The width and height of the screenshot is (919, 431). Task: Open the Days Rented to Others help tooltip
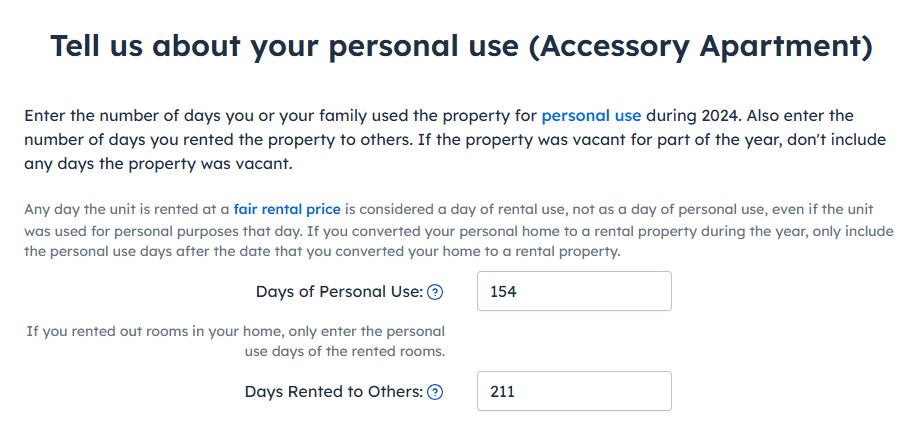[x=435, y=392]
